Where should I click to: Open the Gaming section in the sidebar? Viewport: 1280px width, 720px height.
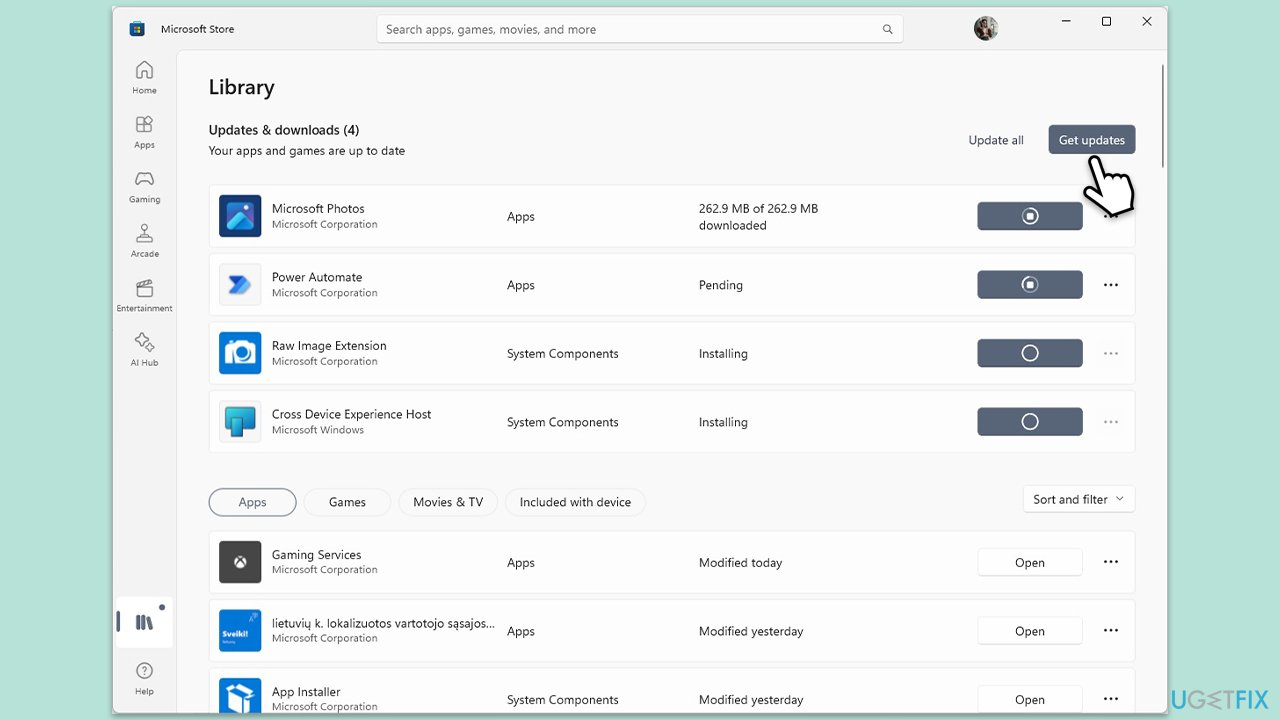144,186
